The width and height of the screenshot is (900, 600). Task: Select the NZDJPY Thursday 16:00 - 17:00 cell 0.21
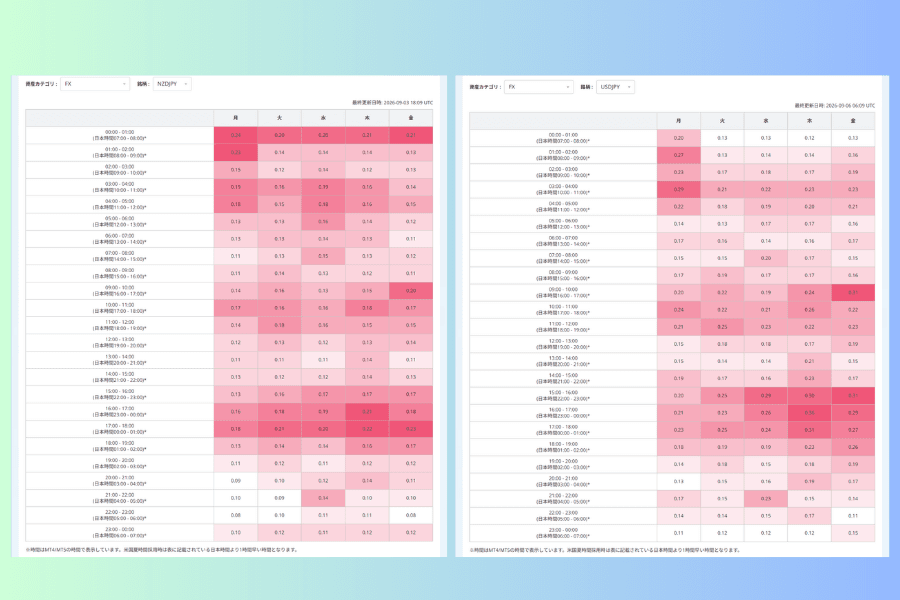(367, 412)
